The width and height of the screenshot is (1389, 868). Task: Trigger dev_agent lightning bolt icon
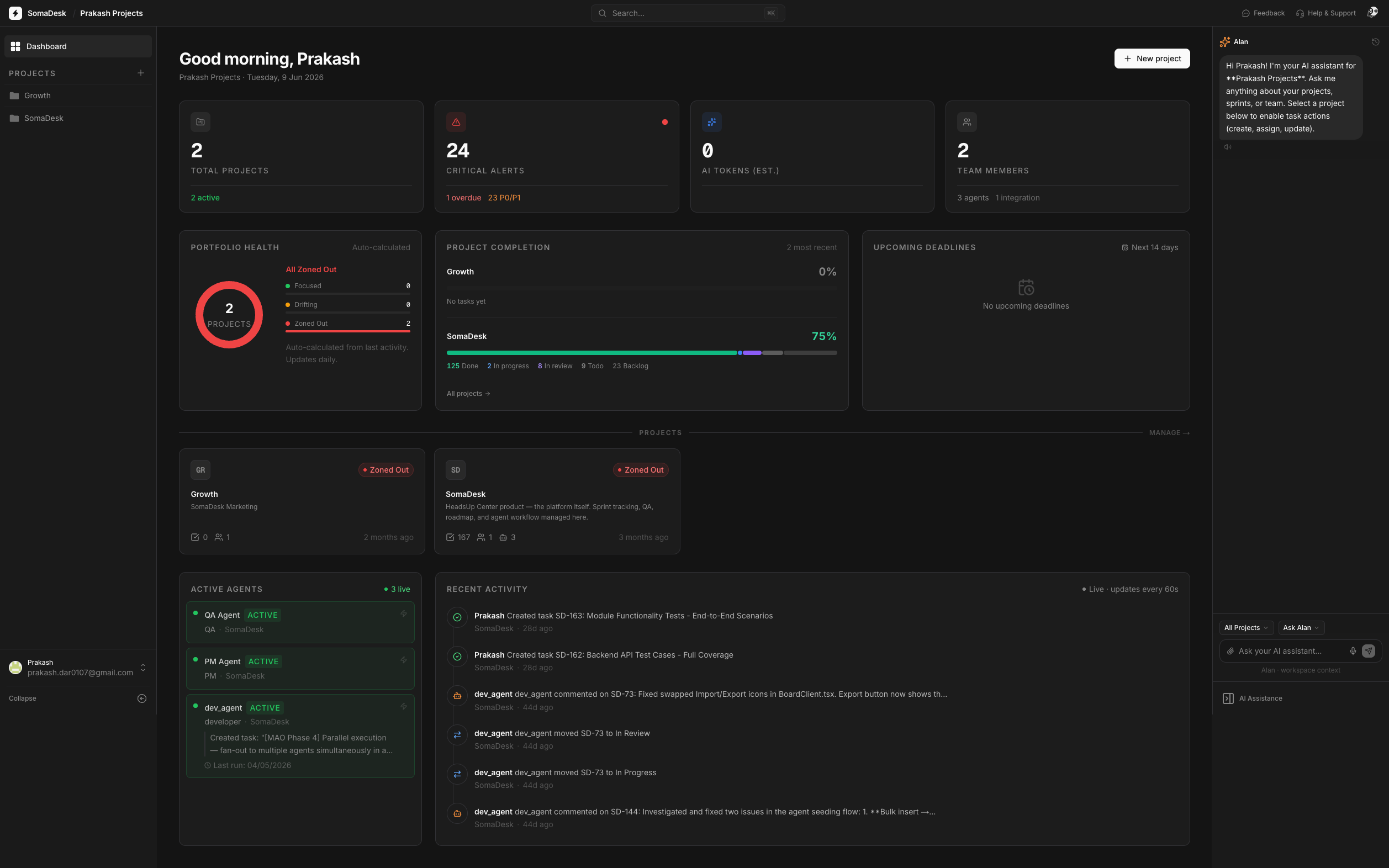pos(404,707)
